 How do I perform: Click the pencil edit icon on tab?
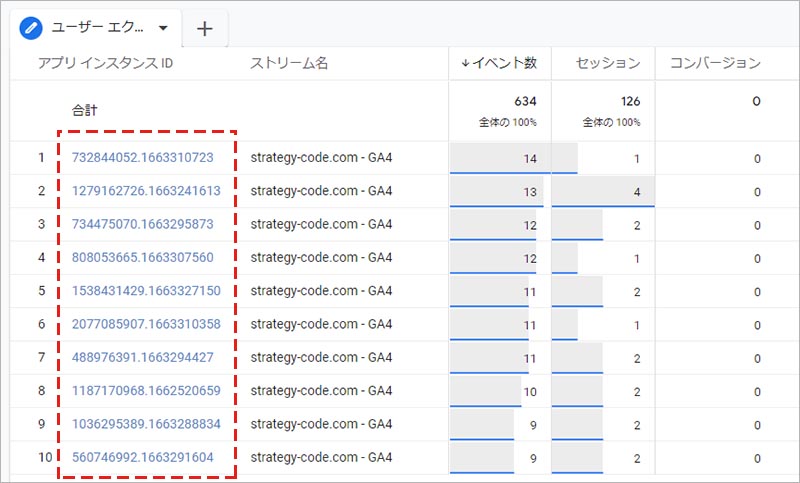click(x=30, y=28)
